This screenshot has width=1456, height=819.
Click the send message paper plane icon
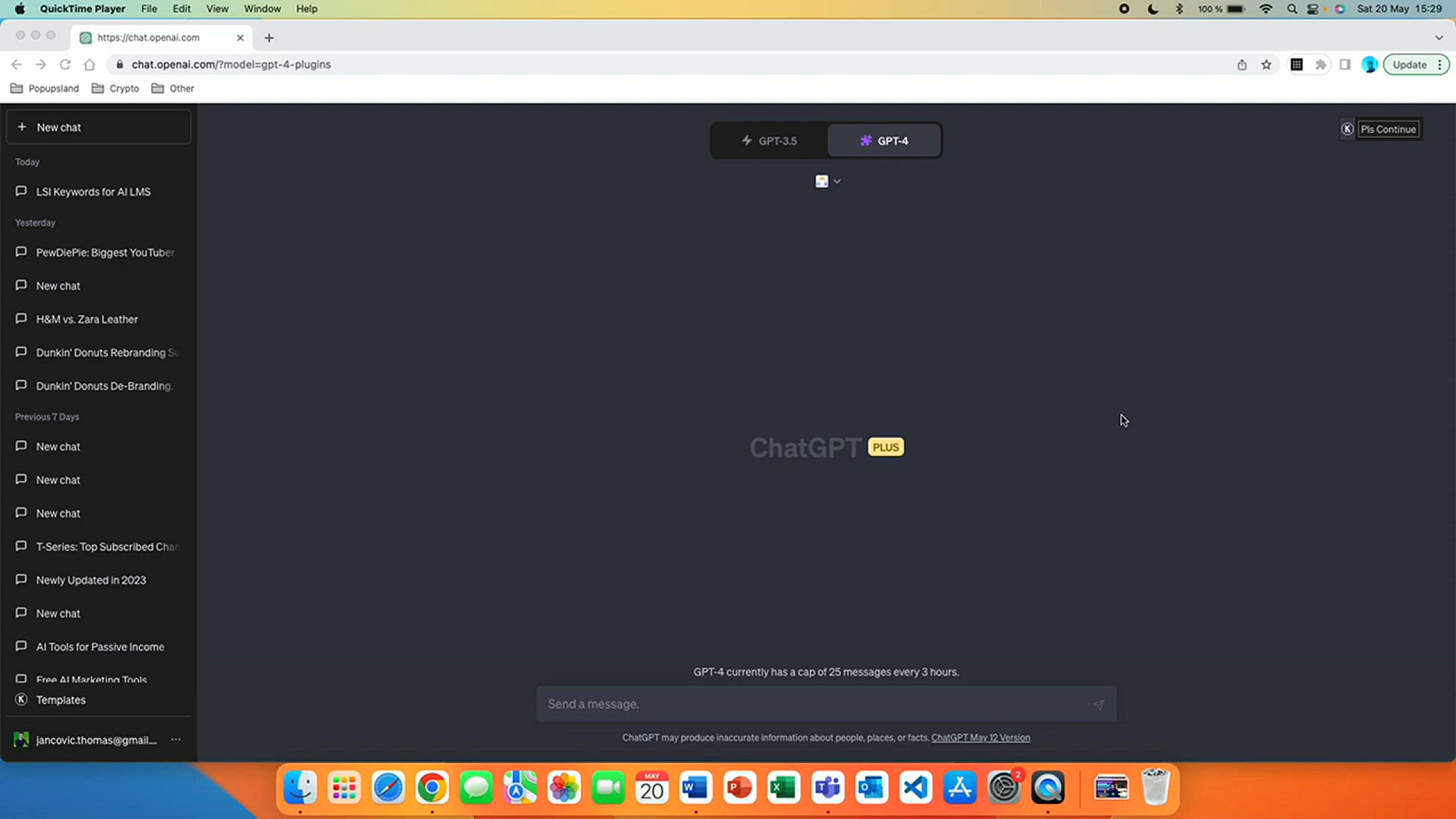point(1099,704)
